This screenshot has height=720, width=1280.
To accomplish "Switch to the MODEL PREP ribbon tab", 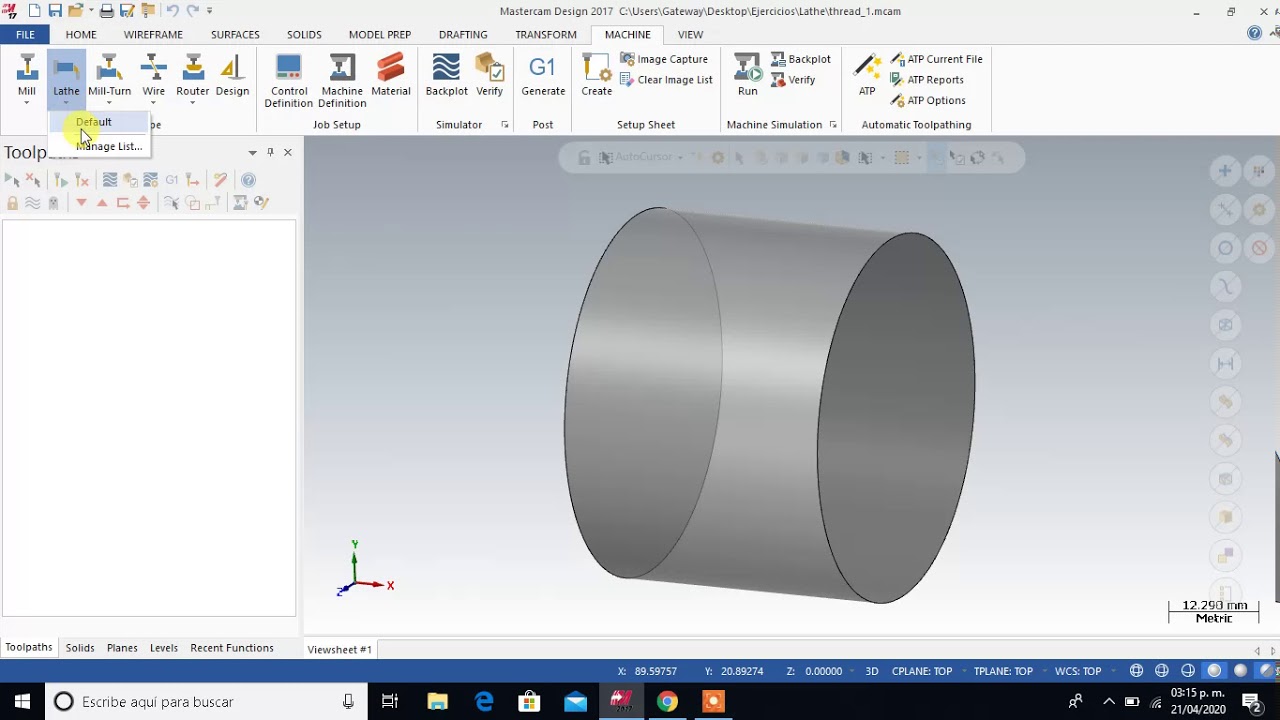I will click(380, 34).
